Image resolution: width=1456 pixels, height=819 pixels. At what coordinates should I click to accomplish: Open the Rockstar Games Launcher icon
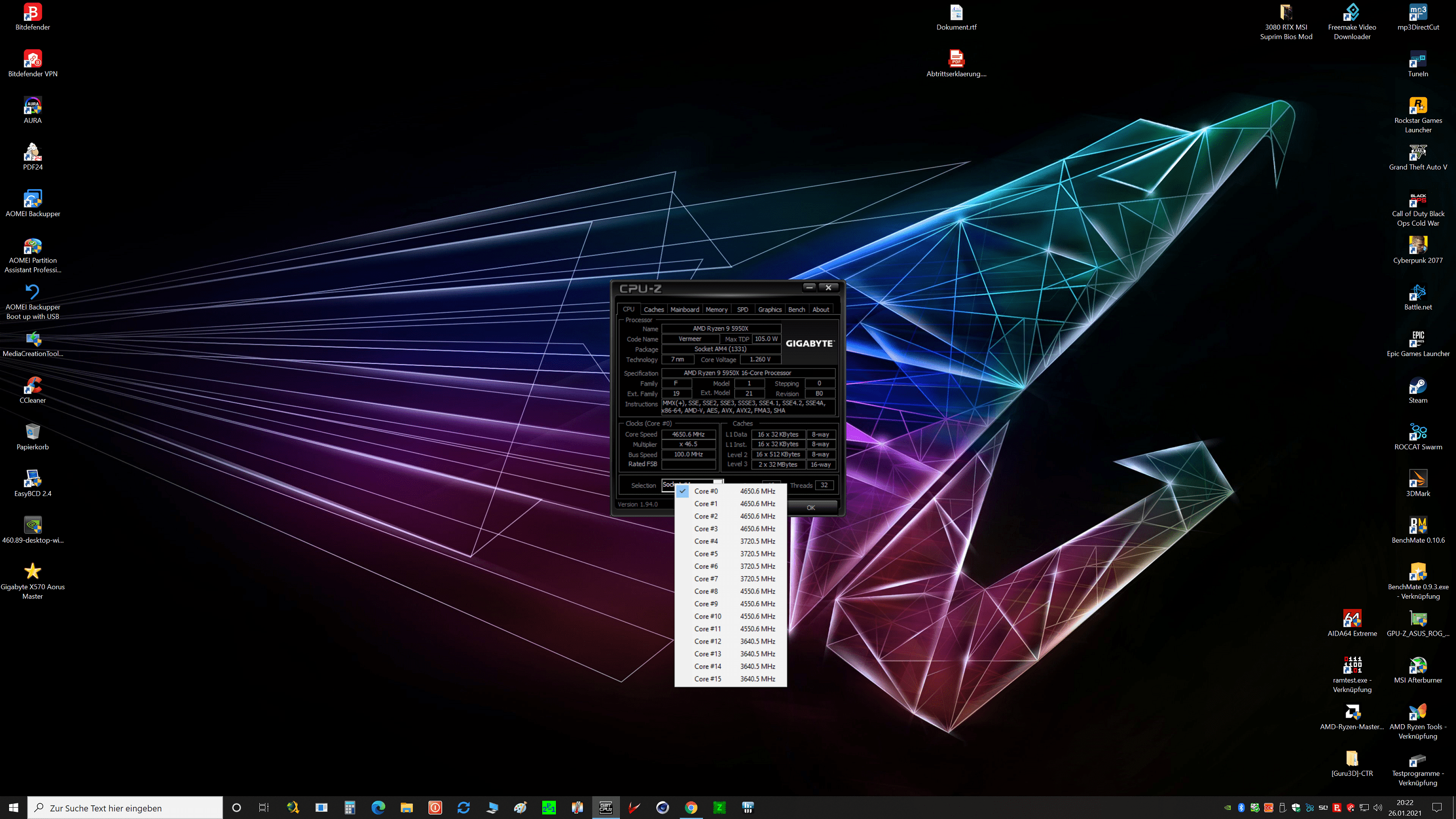click(1418, 115)
